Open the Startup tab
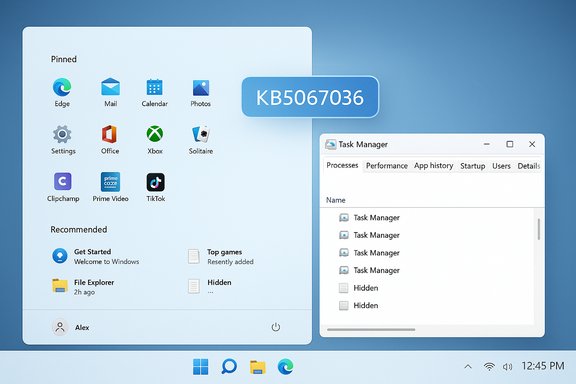 point(472,166)
